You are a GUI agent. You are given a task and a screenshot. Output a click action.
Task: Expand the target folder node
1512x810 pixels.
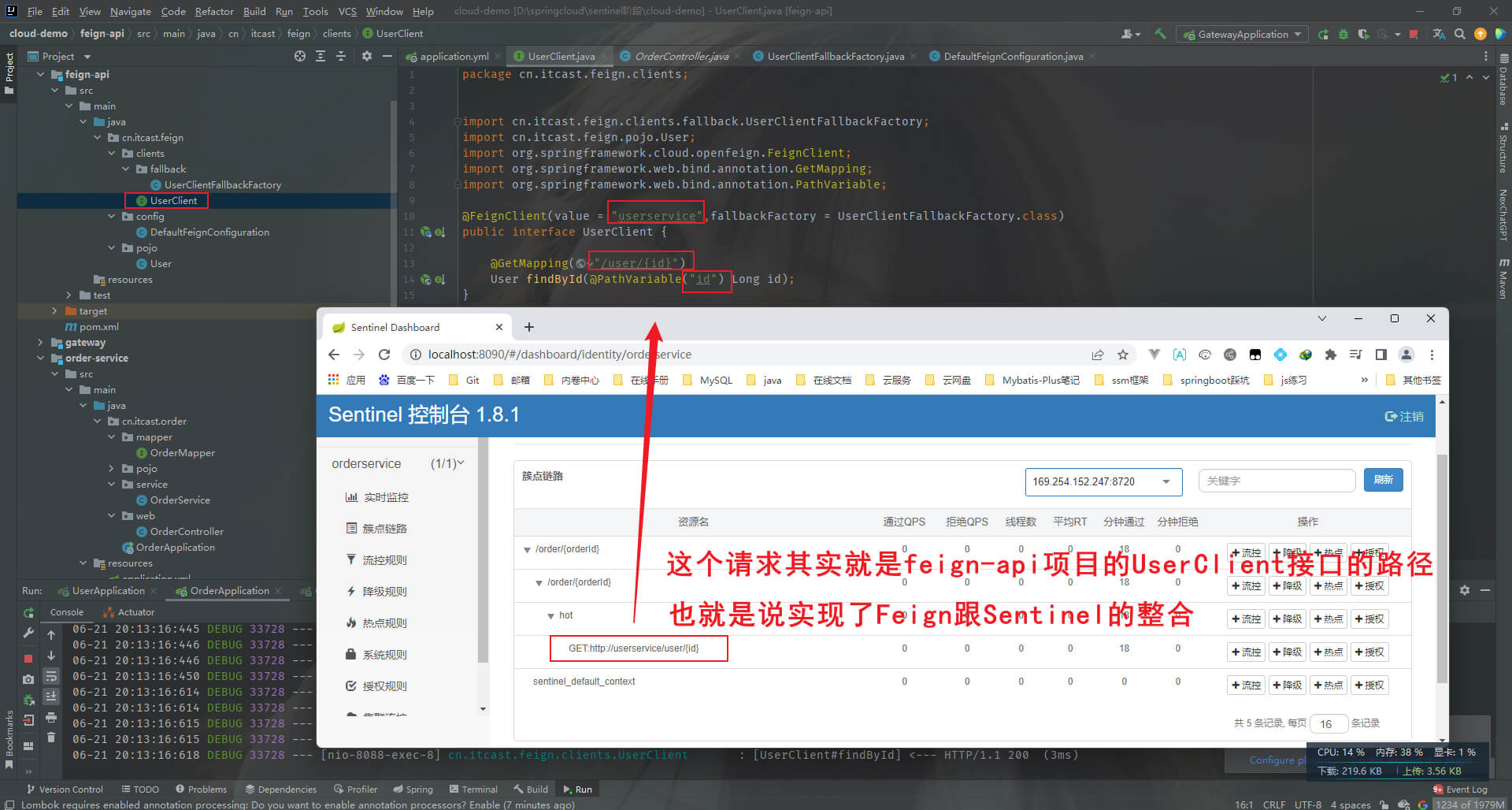tap(54, 311)
